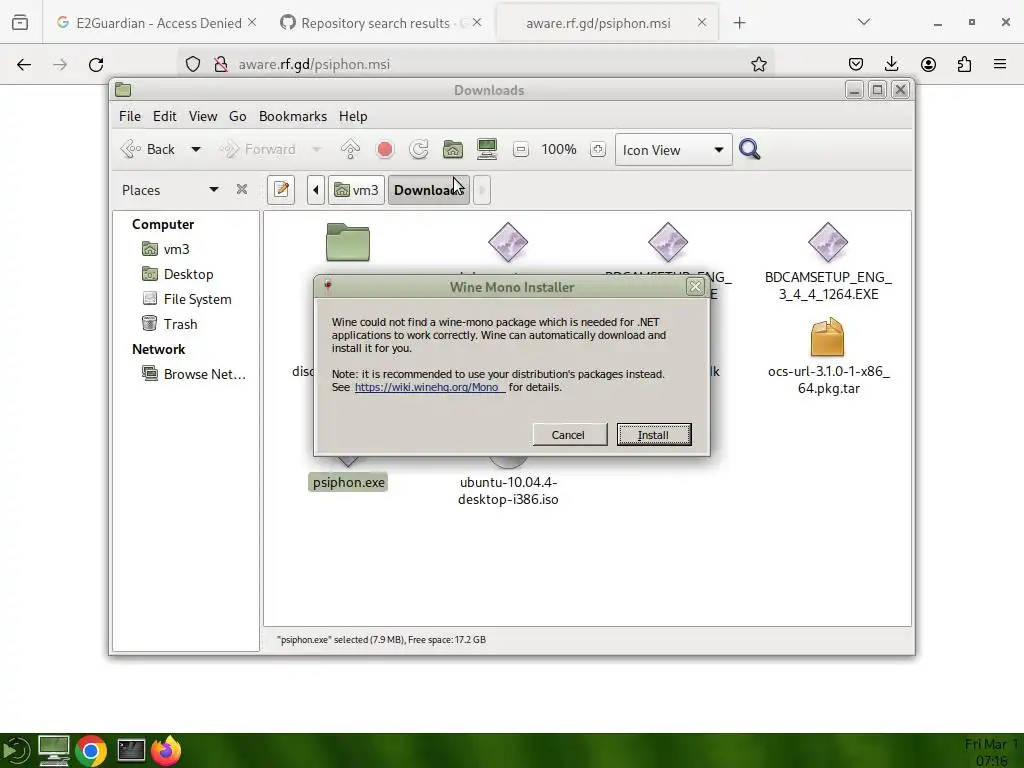The height and width of the screenshot is (768, 1024).
Task: Open the Edit menu
Action: (x=165, y=116)
